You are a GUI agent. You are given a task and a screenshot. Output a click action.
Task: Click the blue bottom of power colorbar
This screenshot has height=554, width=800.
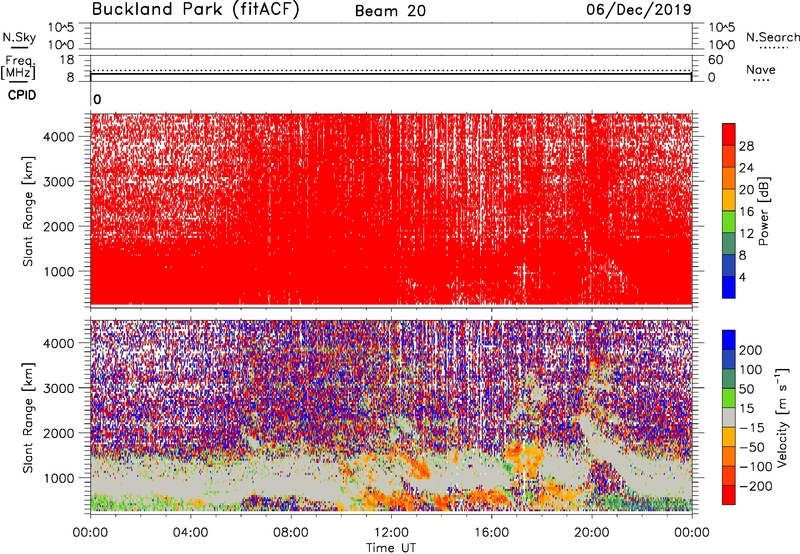[x=729, y=287]
